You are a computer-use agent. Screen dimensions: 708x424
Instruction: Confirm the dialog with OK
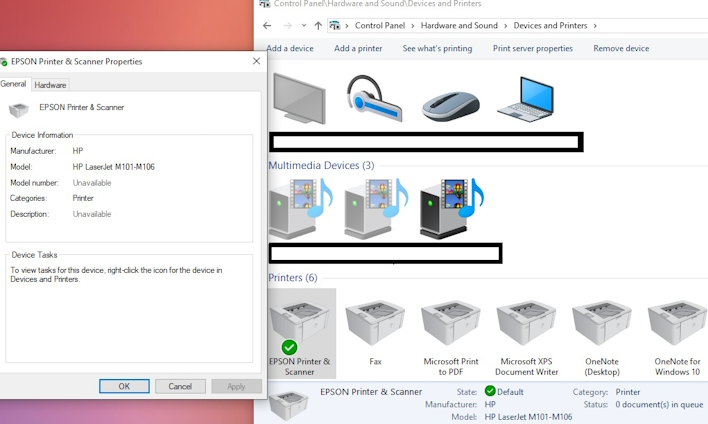pyautogui.click(x=124, y=386)
